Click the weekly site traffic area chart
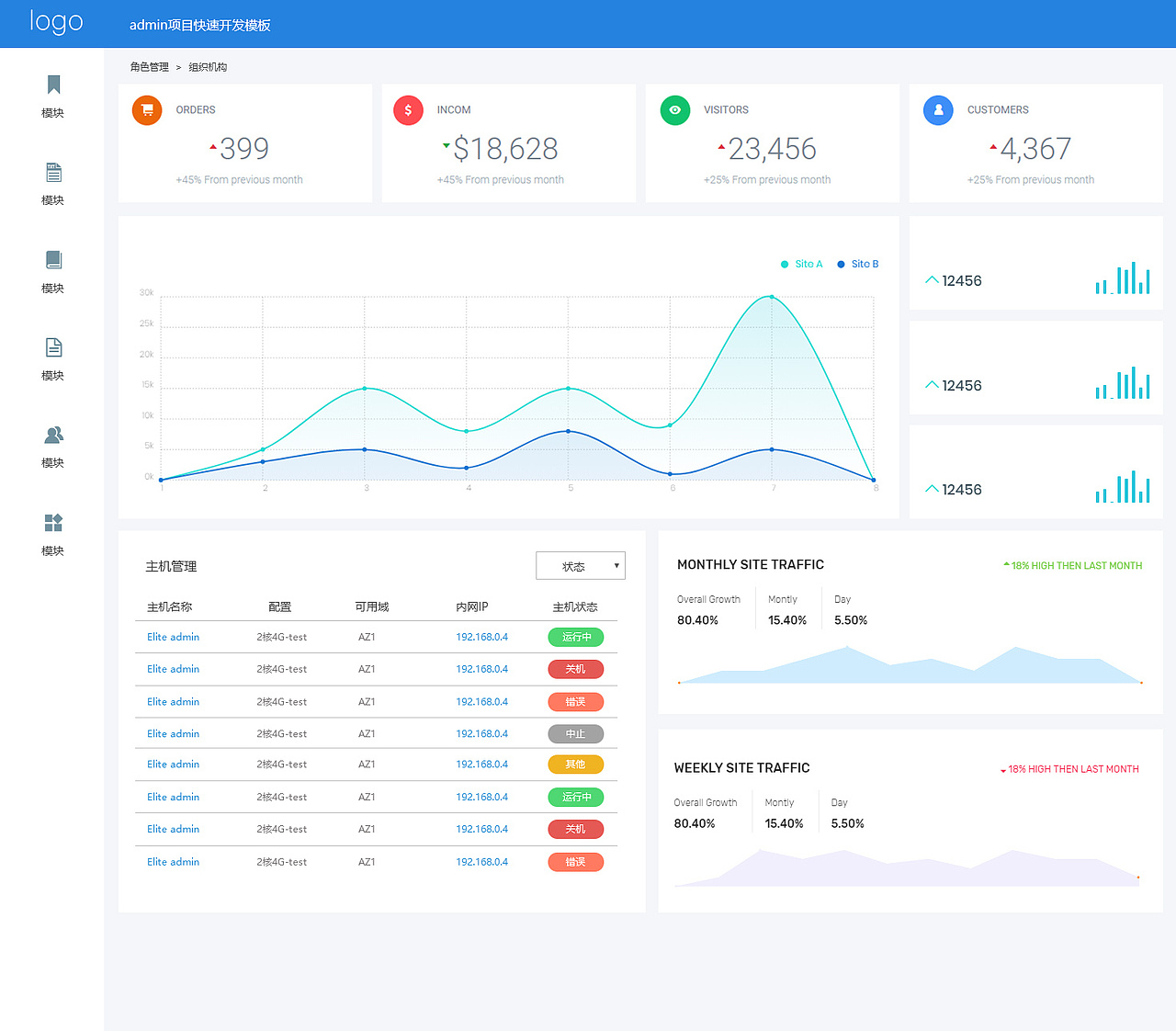This screenshot has height=1031, width=1176. coord(907,867)
